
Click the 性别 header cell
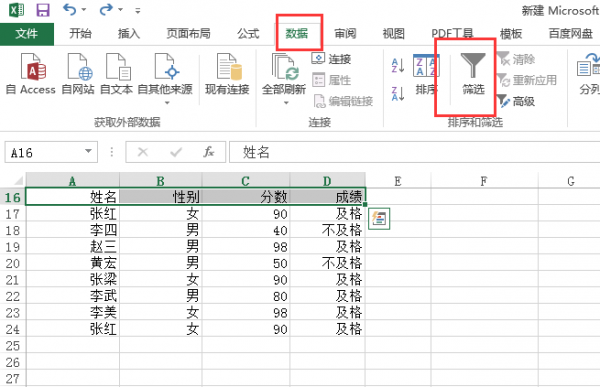(161, 197)
